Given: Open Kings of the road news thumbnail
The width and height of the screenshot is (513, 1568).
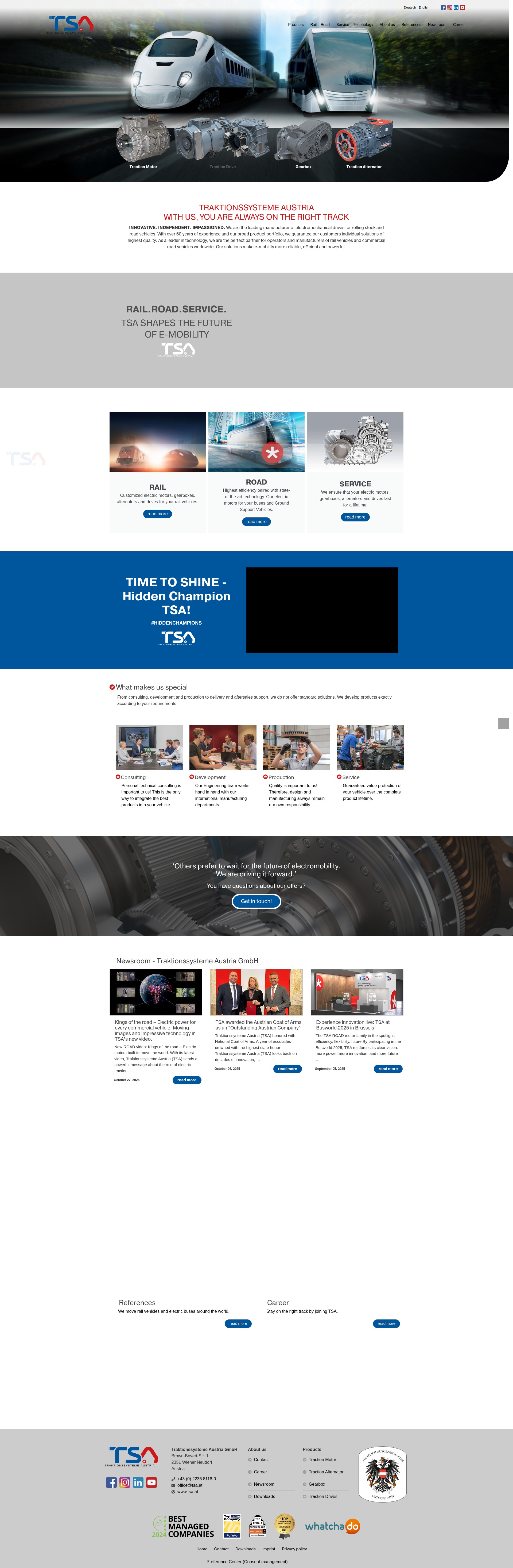Looking at the screenshot, I should point(156,992).
